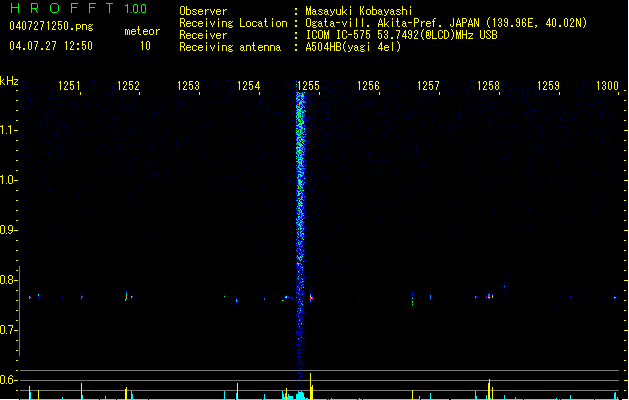The width and height of the screenshot is (629, 400).
Task: Click the 1255 time axis label
Action: (x=308, y=86)
